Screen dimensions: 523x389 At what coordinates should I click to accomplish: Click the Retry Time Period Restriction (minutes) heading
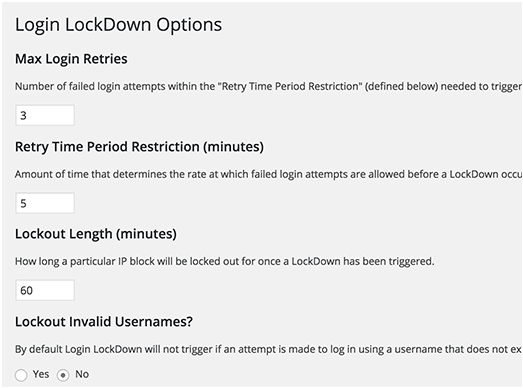click(139, 147)
